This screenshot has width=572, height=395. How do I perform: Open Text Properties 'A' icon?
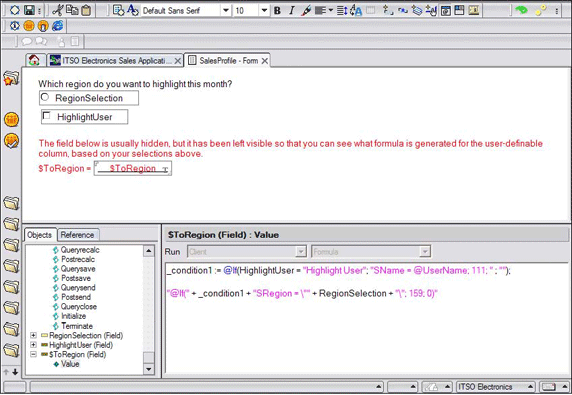pyautogui.click(x=133, y=10)
